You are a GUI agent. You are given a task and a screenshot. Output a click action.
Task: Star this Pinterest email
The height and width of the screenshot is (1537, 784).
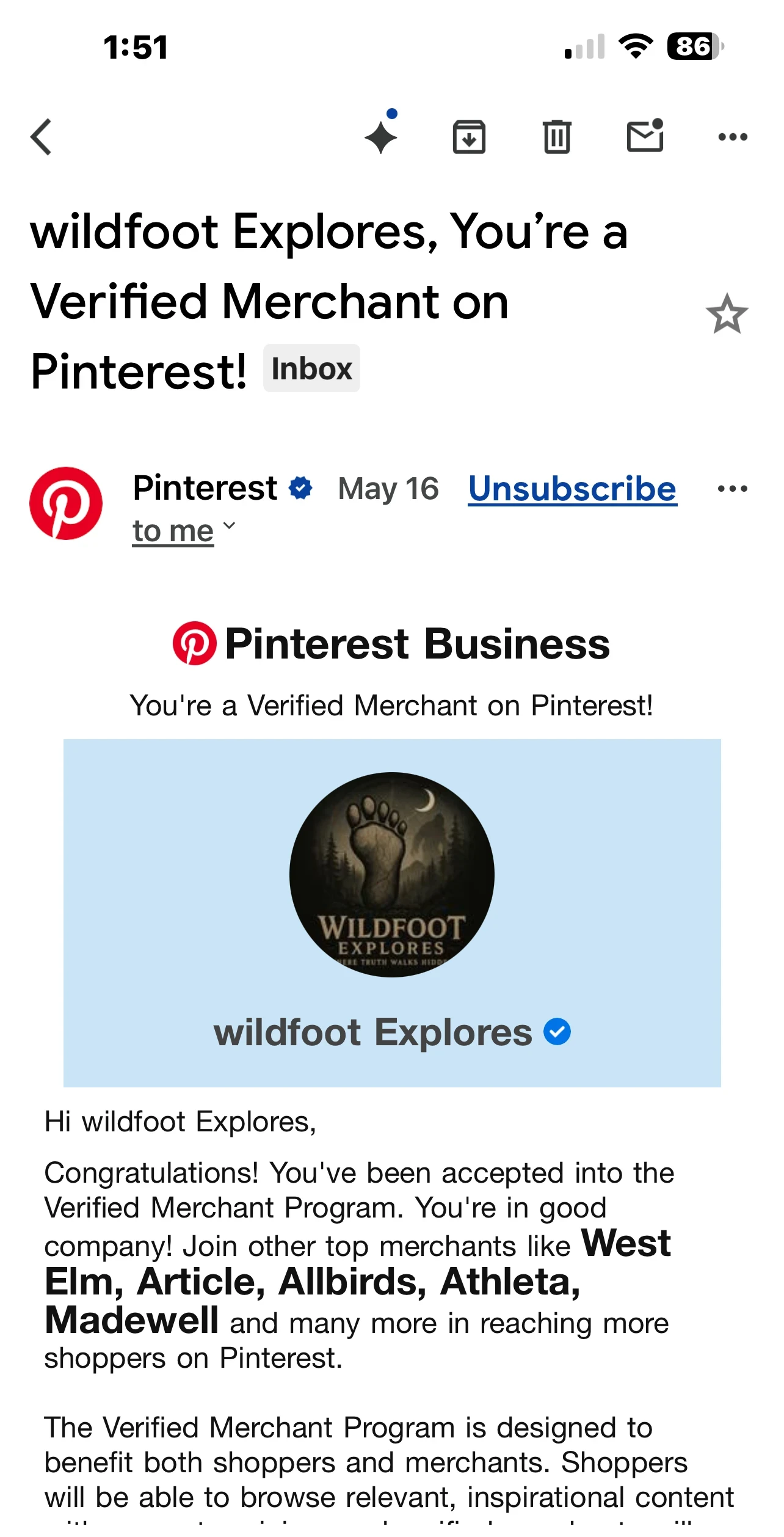click(727, 315)
